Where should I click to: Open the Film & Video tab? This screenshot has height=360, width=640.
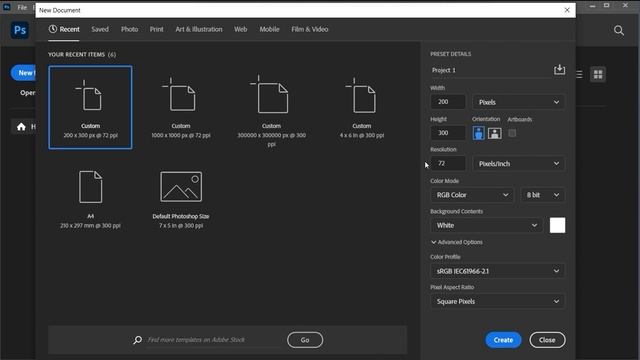pos(310,29)
